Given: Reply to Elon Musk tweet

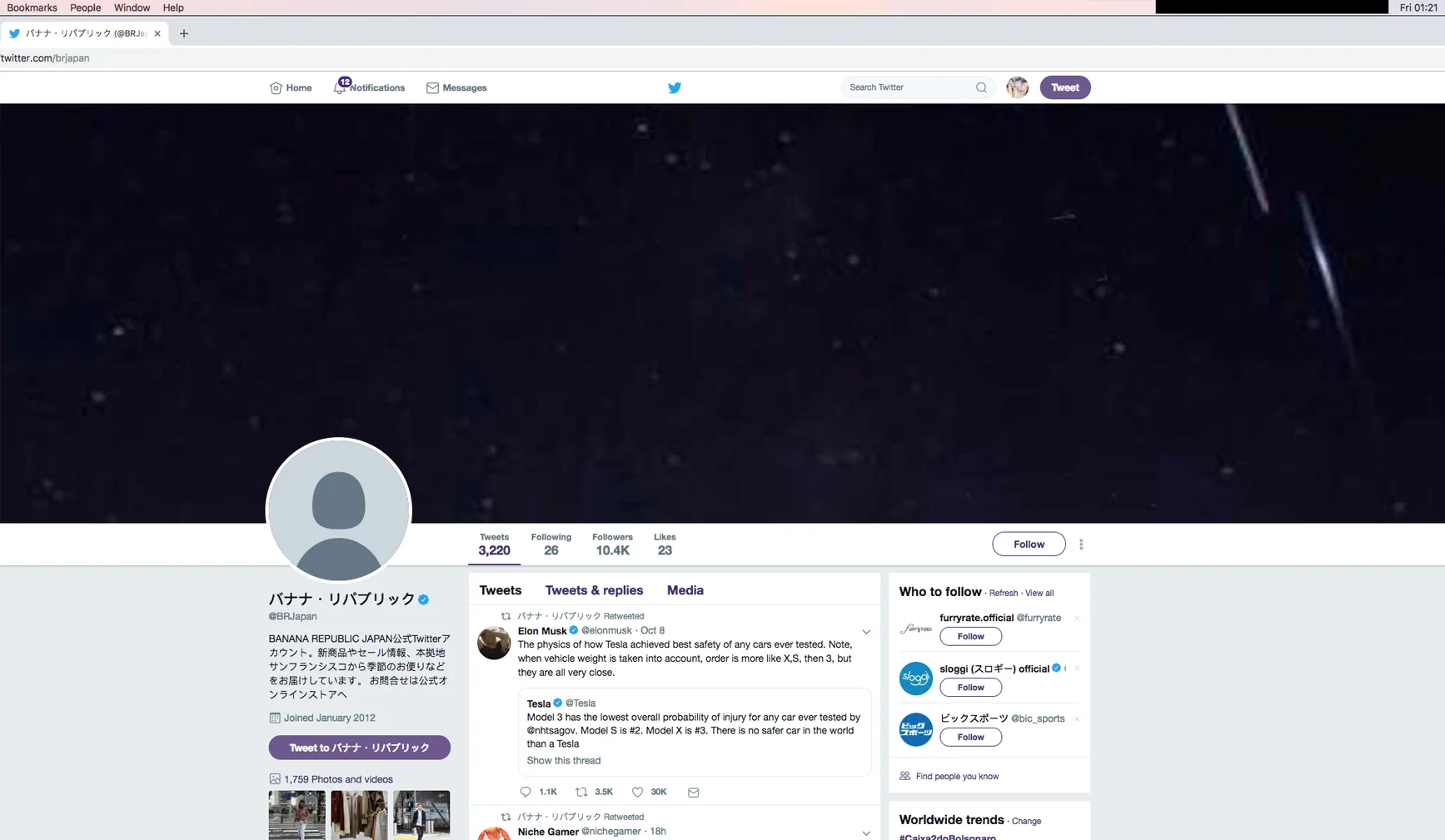Looking at the screenshot, I should [525, 792].
